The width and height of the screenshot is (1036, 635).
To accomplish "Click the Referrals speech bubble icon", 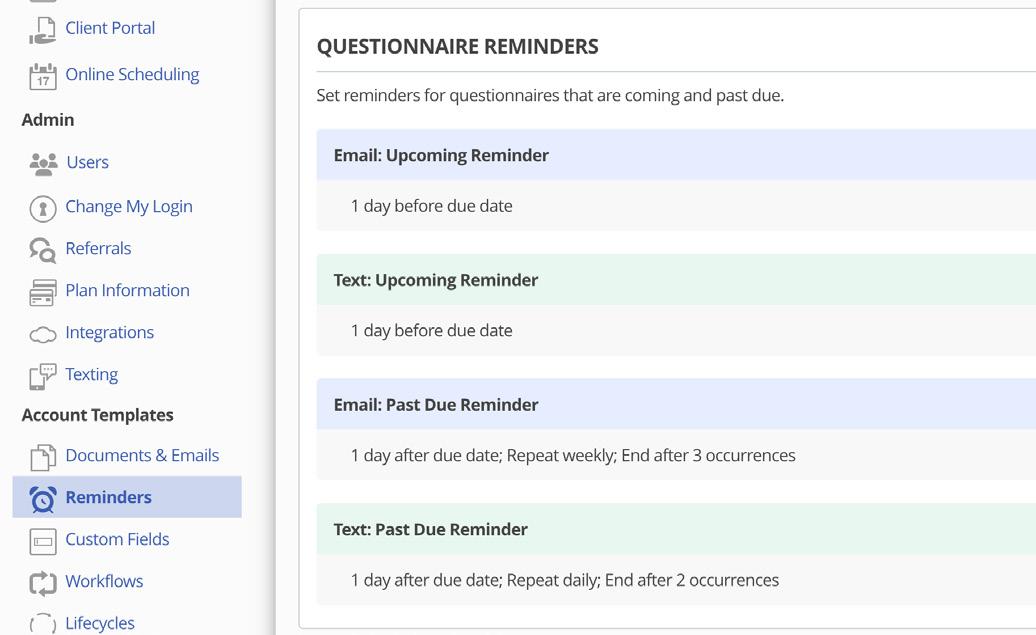I will pyautogui.click(x=42, y=250).
